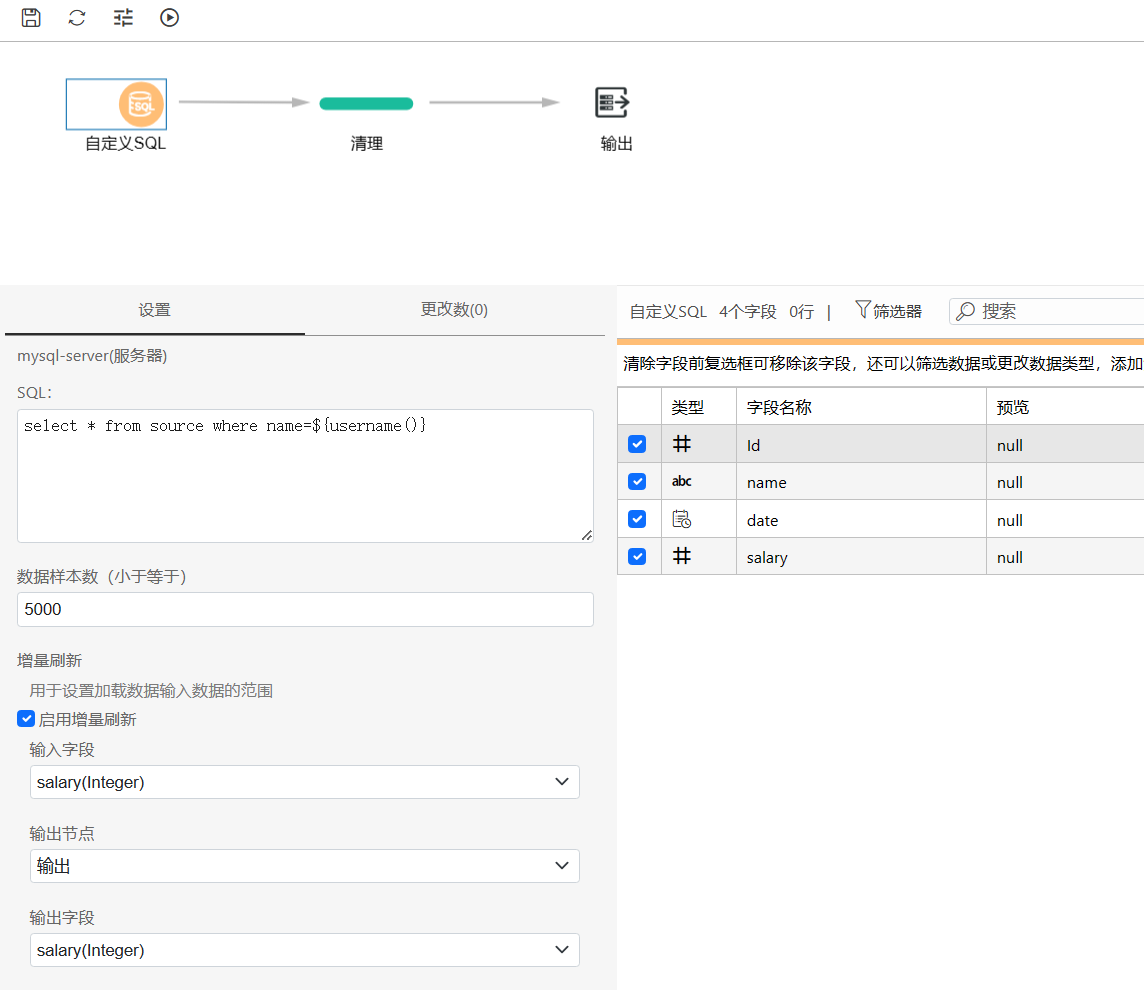
Task: Click the 0行 row count text
Action: click(801, 312)
